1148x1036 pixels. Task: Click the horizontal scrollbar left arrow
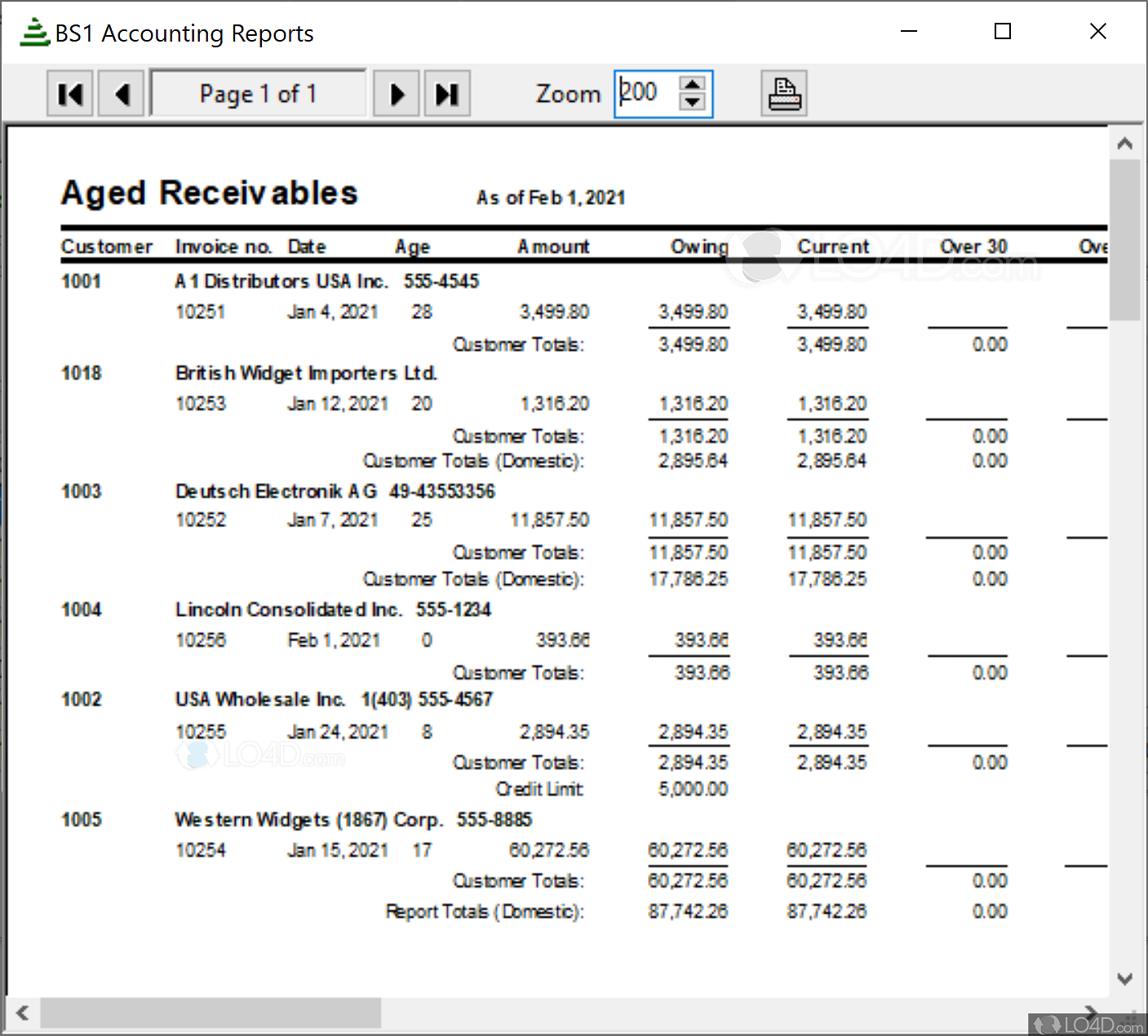click(x=22, y=1013)
